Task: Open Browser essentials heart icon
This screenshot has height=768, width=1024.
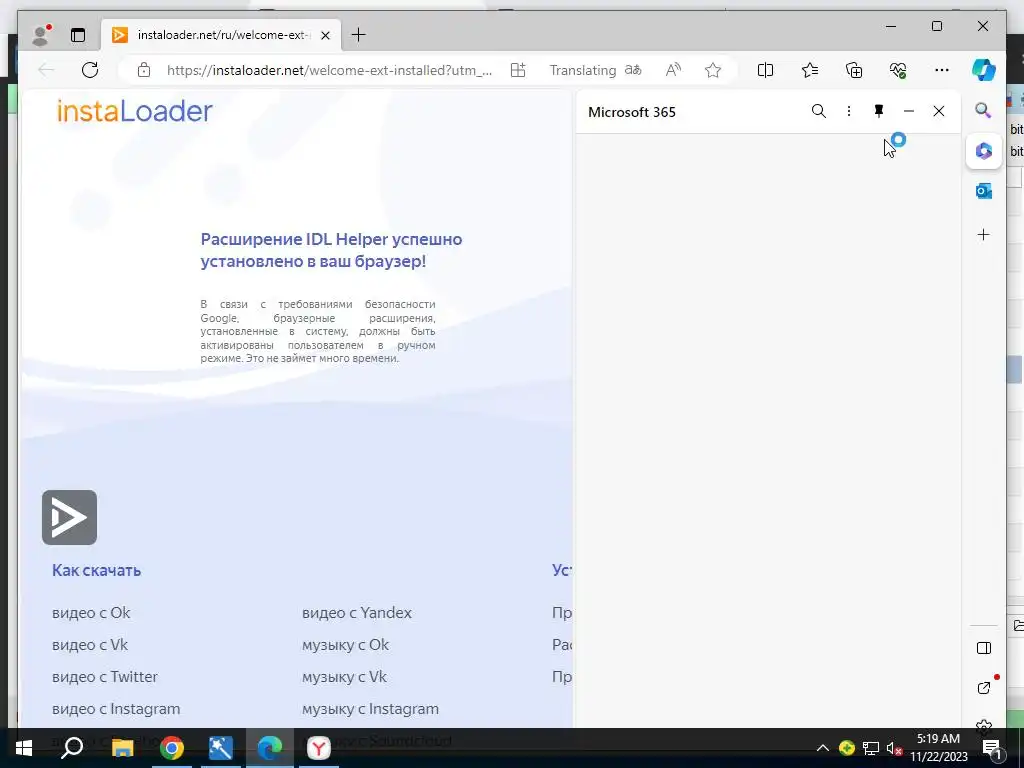Action: tap(898, 70)
